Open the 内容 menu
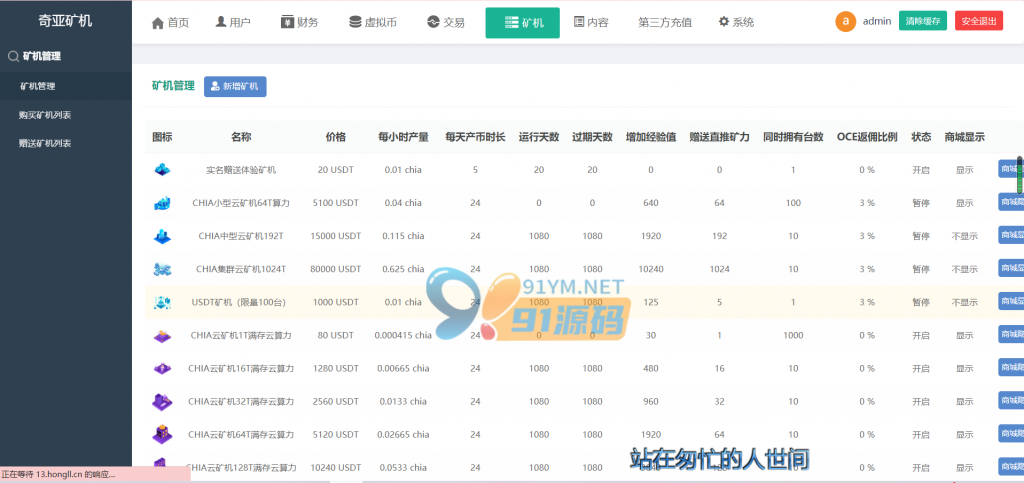The image size is (1024, 483). pos(591,22)
